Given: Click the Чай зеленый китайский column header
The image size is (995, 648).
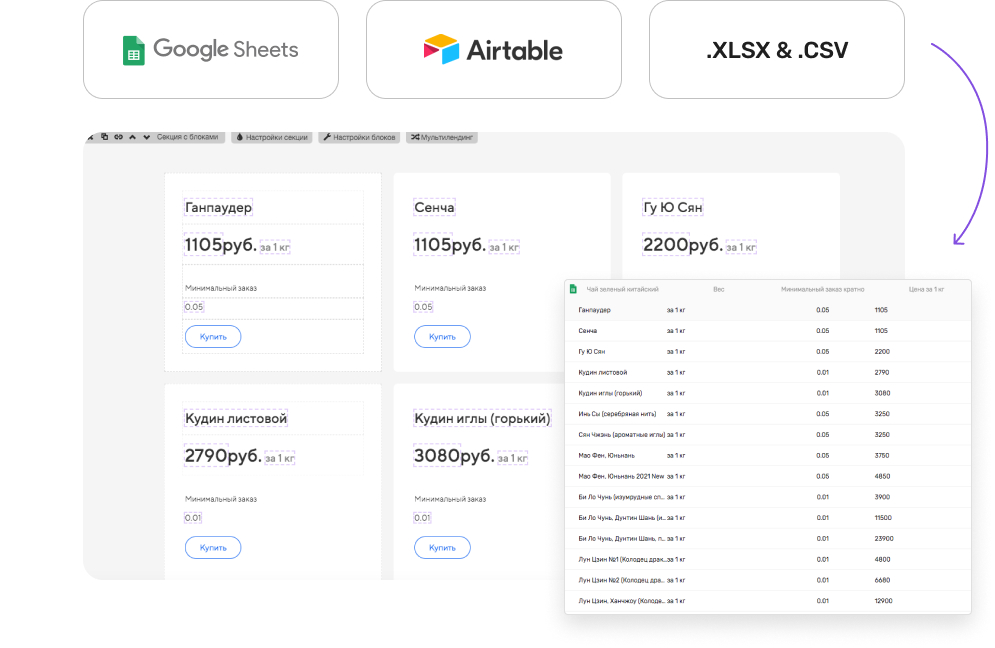Looking at the screenshot, I should tap(622, 289).
